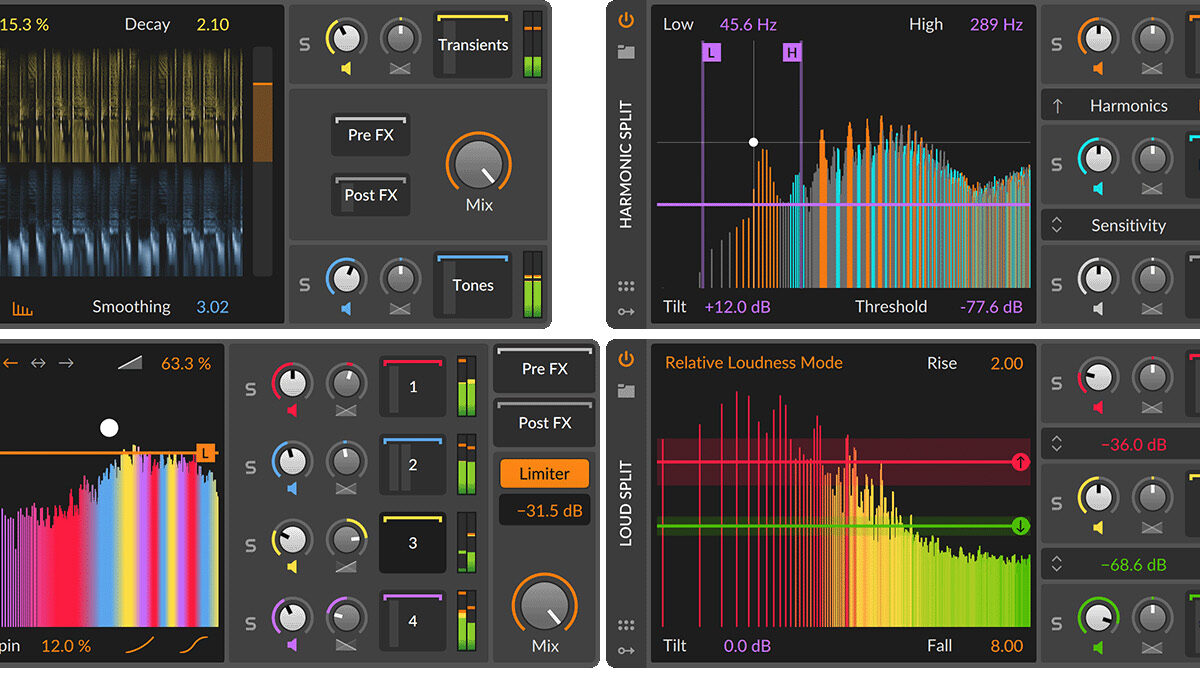1200x677 pixels.
Task: Select the Transients chain slot
Action: 472,45
